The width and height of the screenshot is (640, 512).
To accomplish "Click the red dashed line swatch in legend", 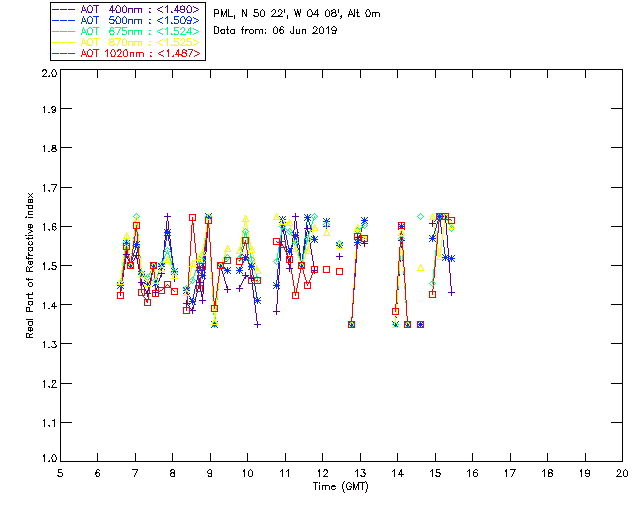I will pyautogui.click(x=64, y=53).
